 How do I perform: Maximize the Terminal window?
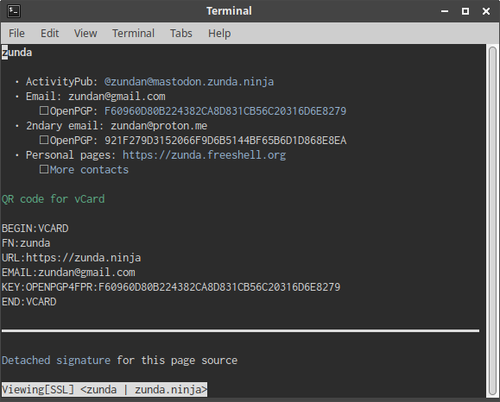(465, 11)
